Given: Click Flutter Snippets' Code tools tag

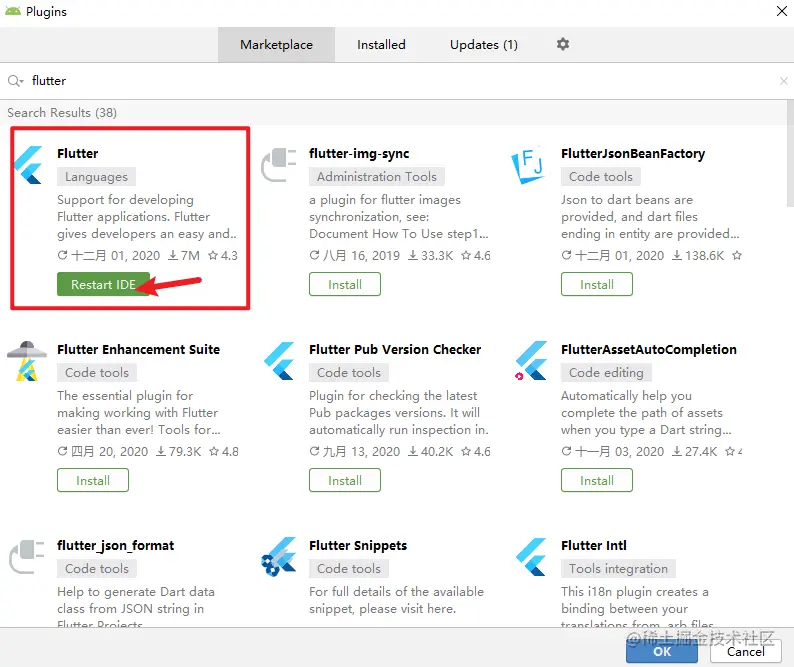Looking at the screenshot, I should pyautogui.click(x=349, y=569).
